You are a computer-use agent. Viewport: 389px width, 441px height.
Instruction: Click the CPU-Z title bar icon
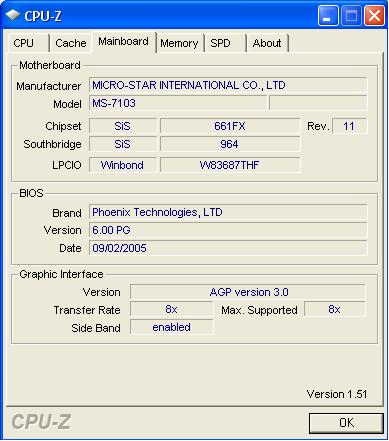[x=13, y=15]
